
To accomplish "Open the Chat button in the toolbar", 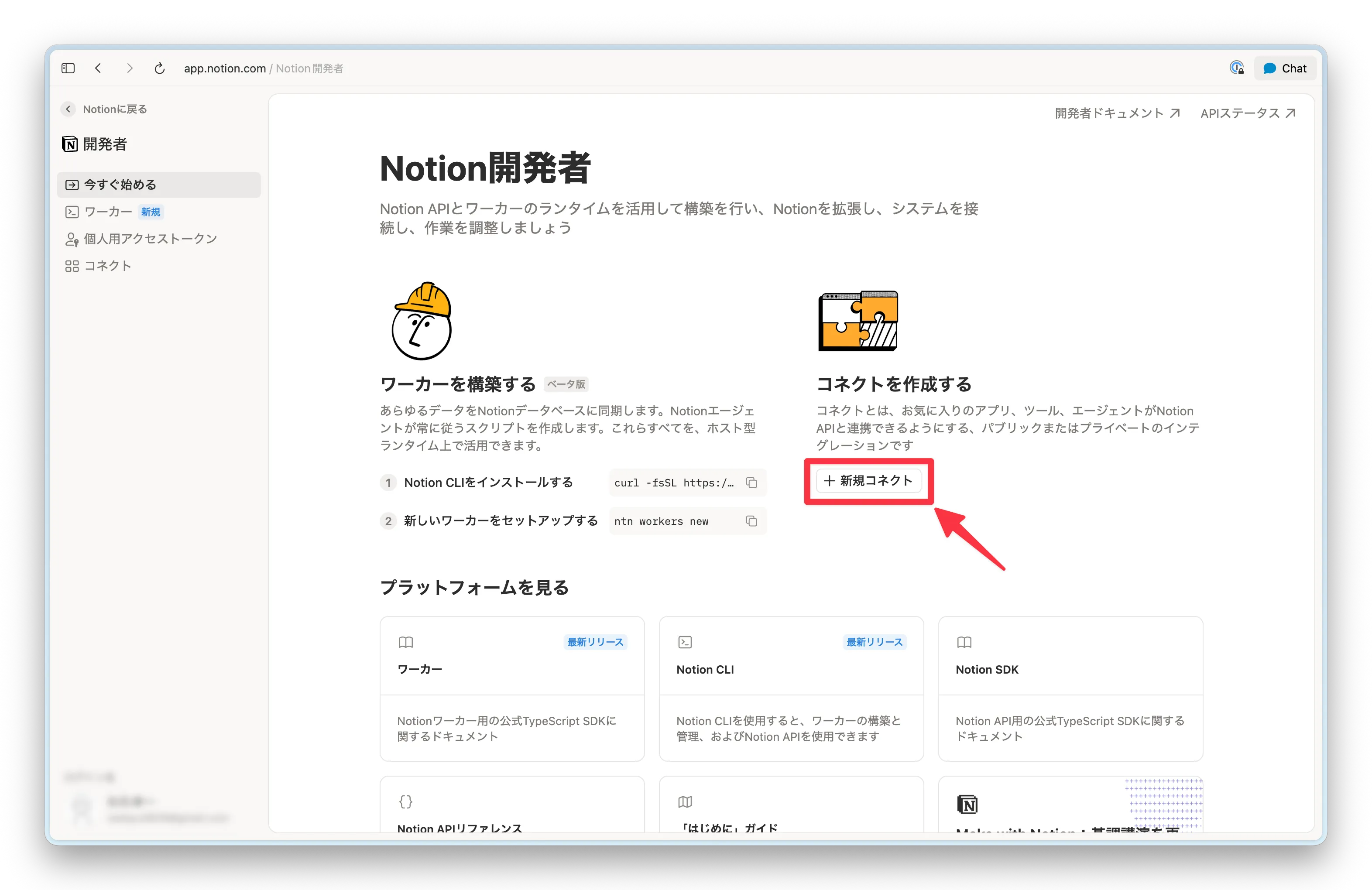I will pos(1285,68).
